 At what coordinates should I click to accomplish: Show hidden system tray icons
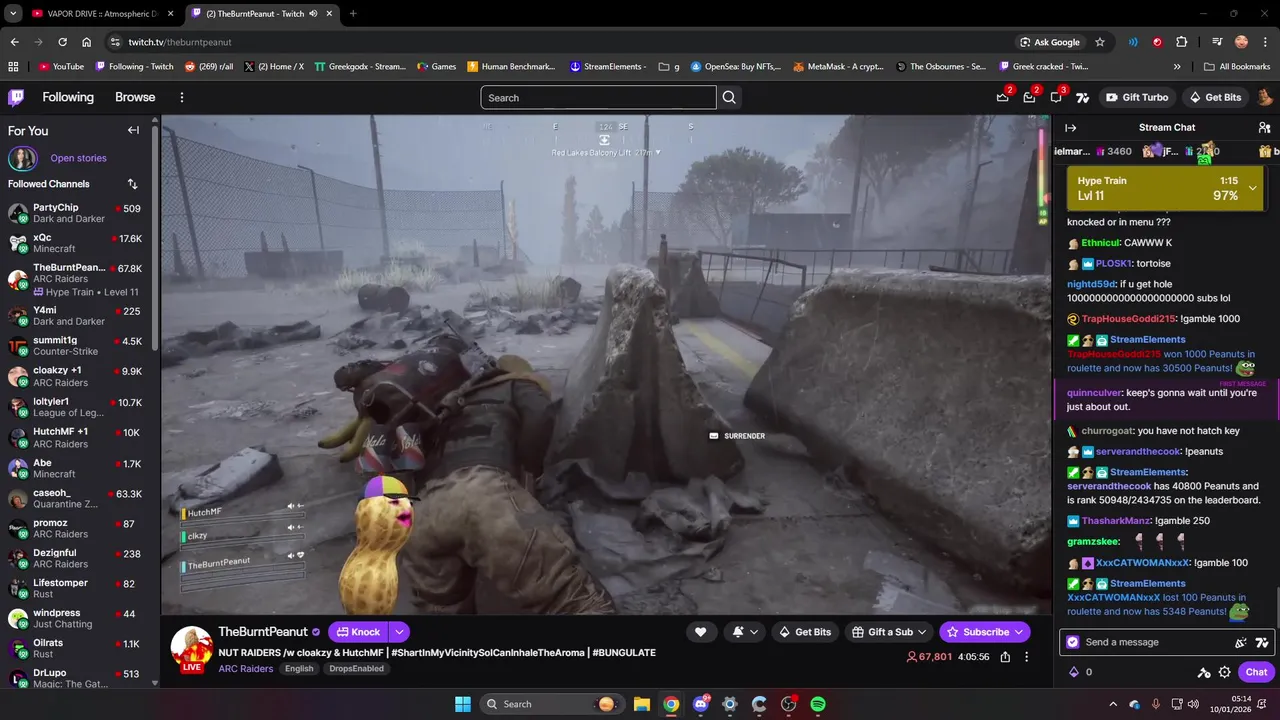coord(1113,704)
